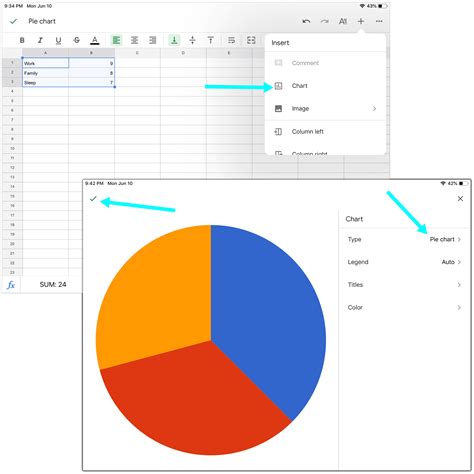Select row 4 header
The height and width of the screenshot is (474, 474).
coord(12,91)
